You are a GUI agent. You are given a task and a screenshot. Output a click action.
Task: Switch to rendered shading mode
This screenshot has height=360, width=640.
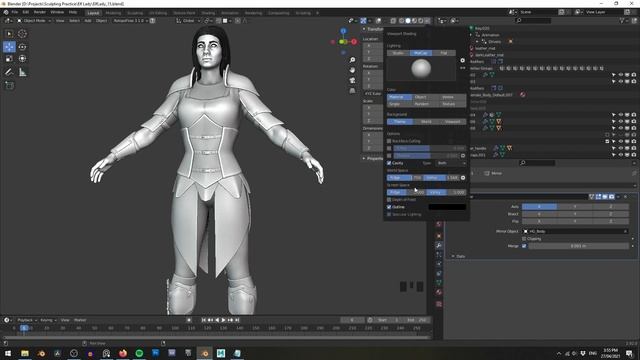click(420, 20)
